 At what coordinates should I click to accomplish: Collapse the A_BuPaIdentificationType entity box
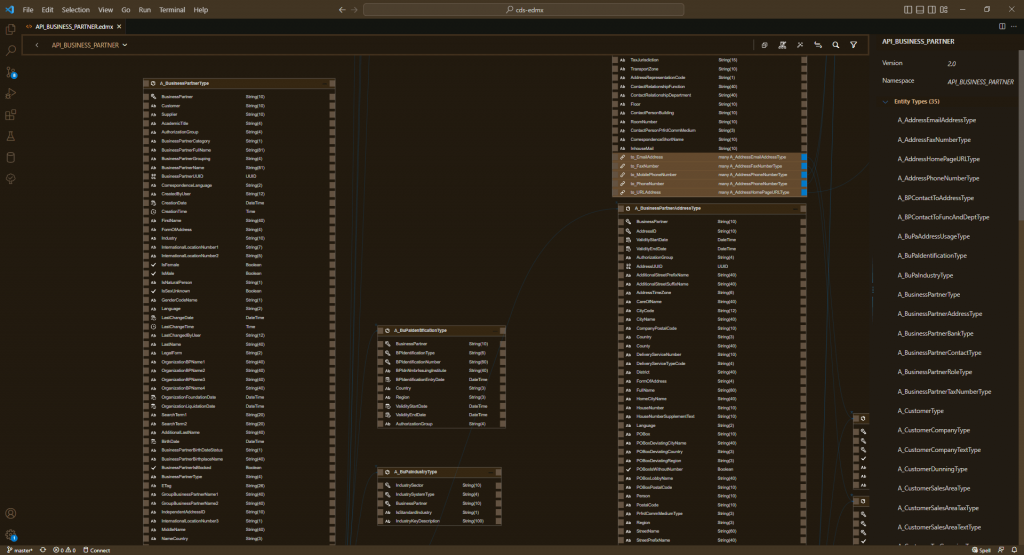[495, 330]
